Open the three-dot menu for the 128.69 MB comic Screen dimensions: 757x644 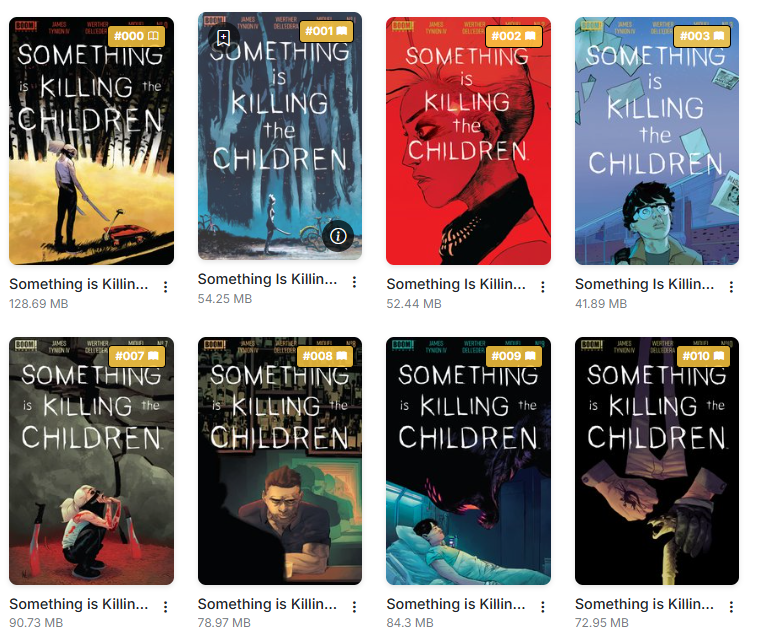click(166, 287)
